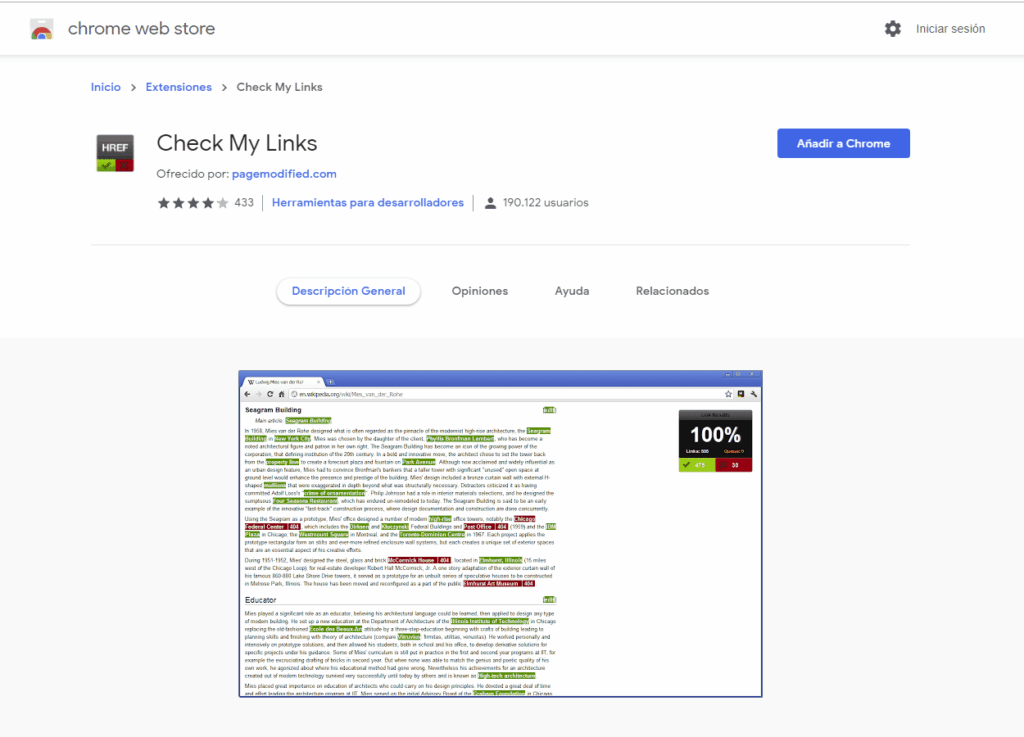Open the Ayuda tab
Image resolution: width=1024 pixels, height=737 pixels.
(571, 291)
